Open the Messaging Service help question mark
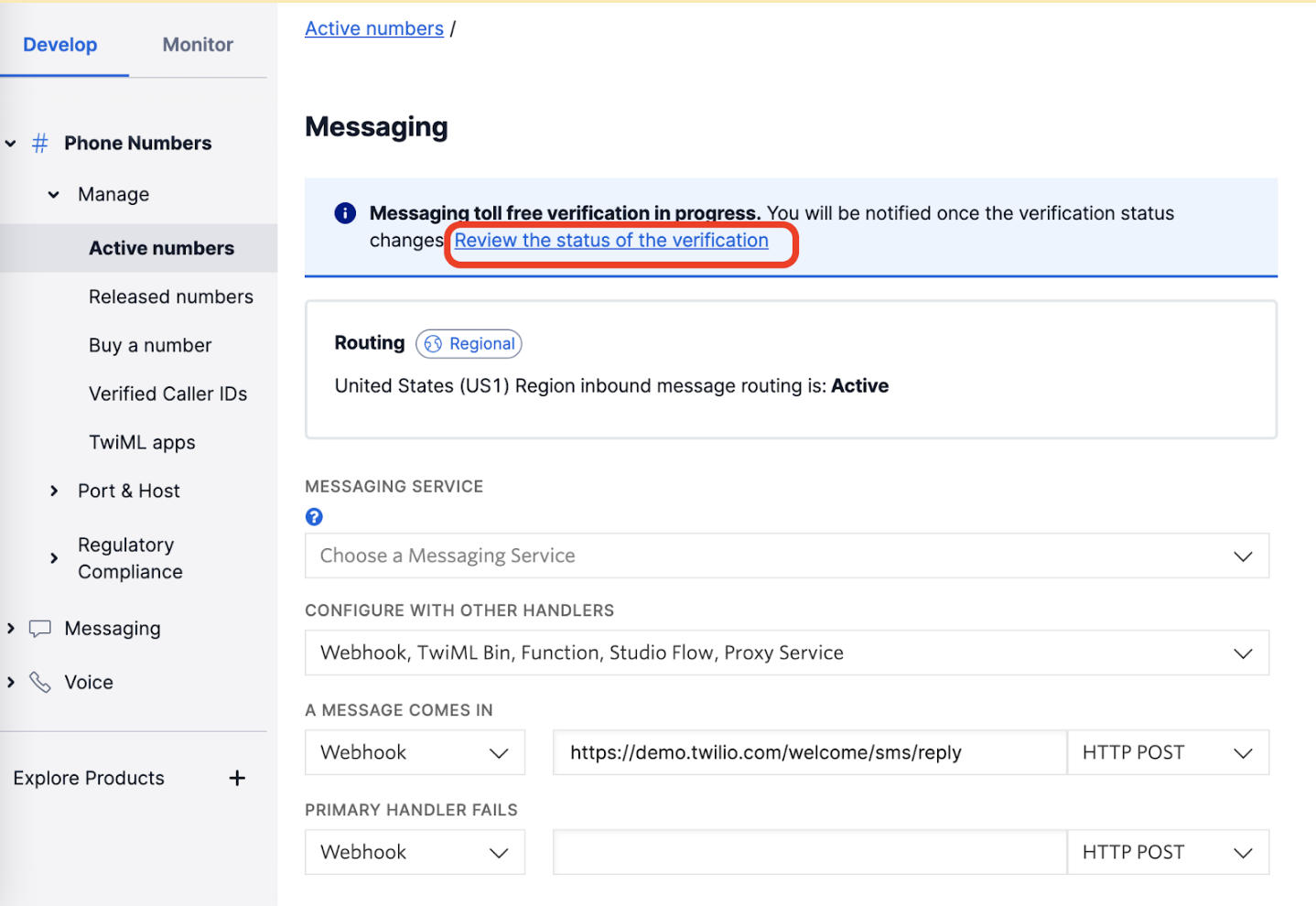The image size is (1316, 906). click(x=314, y=516)
